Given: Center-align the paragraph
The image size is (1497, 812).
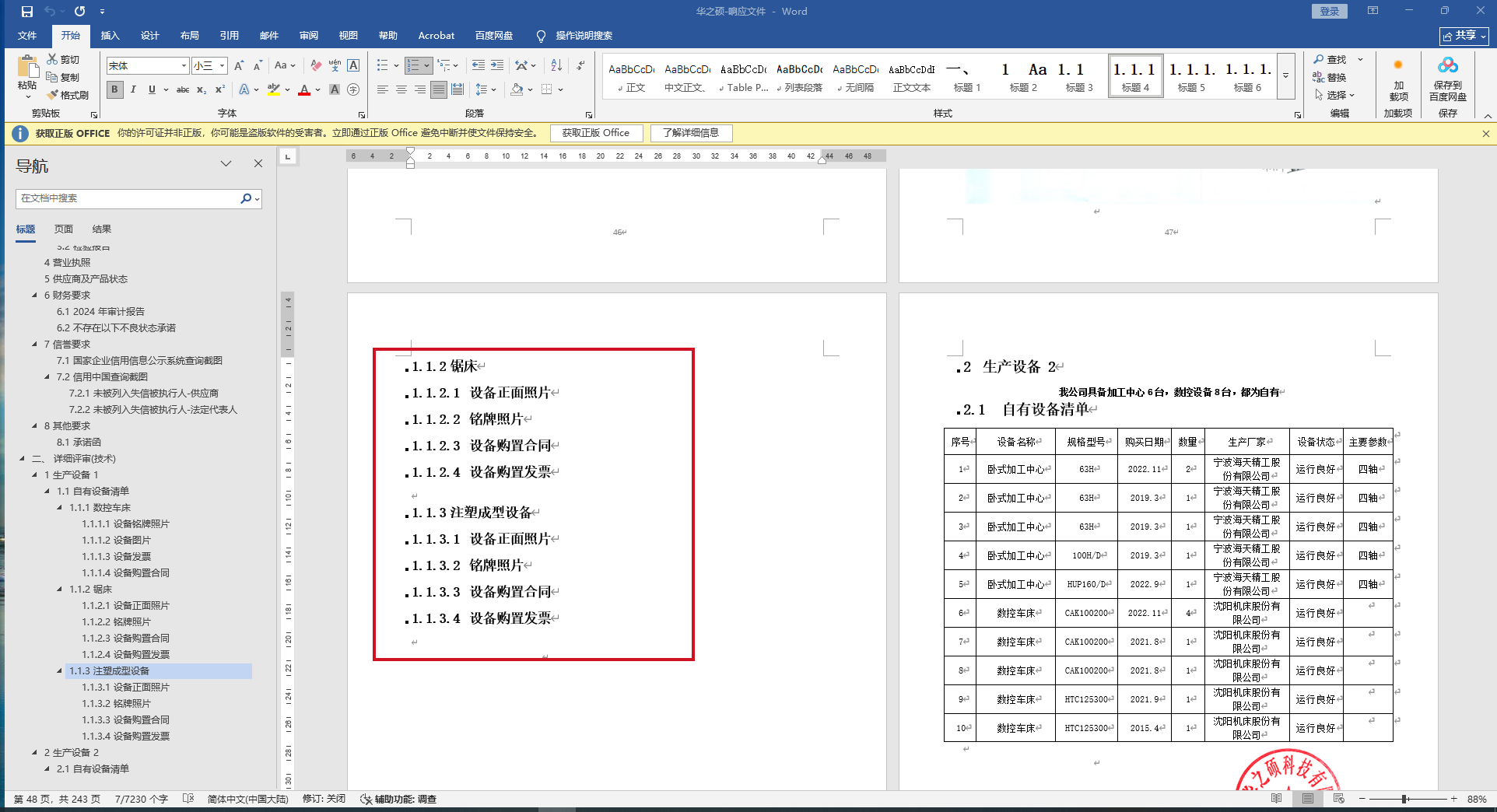Looking at the screenshot, I should click(401, 89).
